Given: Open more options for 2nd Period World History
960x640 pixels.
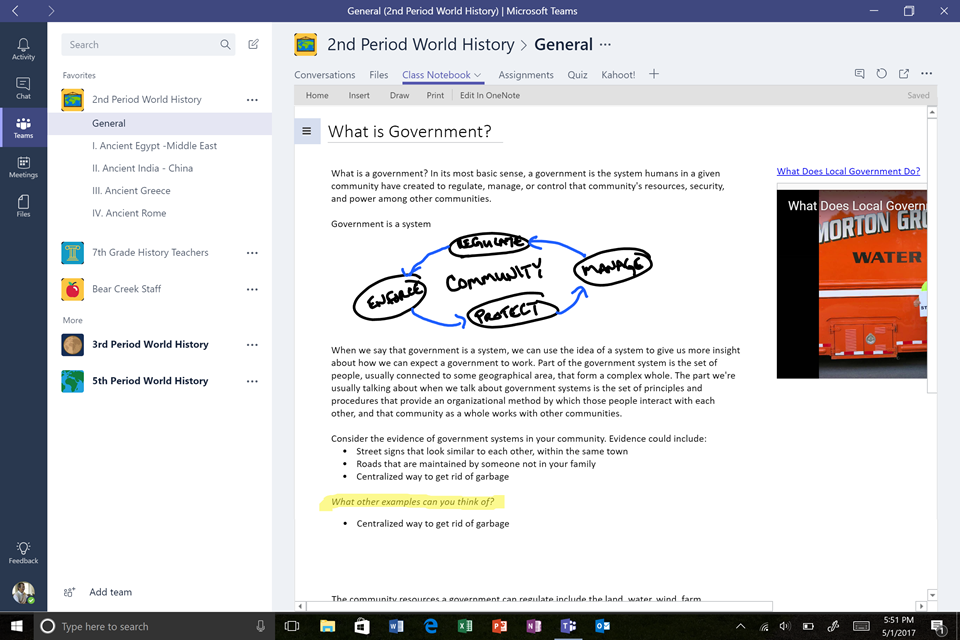Looking at the screenshot, I should (252, 100).
